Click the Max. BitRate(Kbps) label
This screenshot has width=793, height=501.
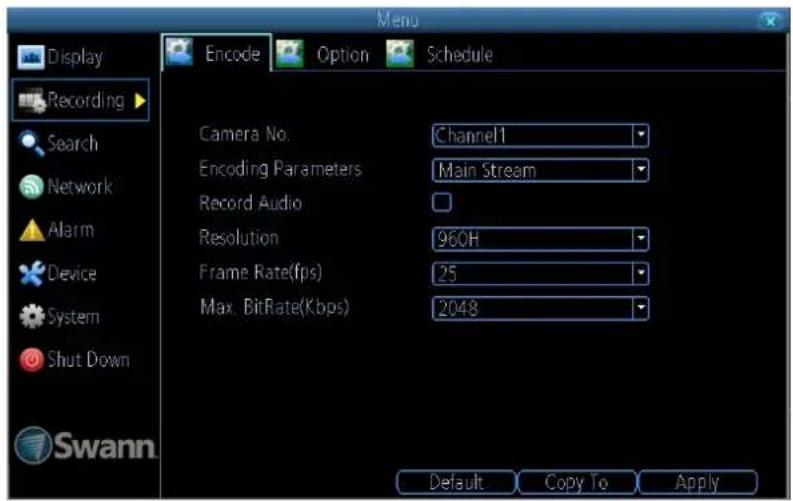[275, 307]
